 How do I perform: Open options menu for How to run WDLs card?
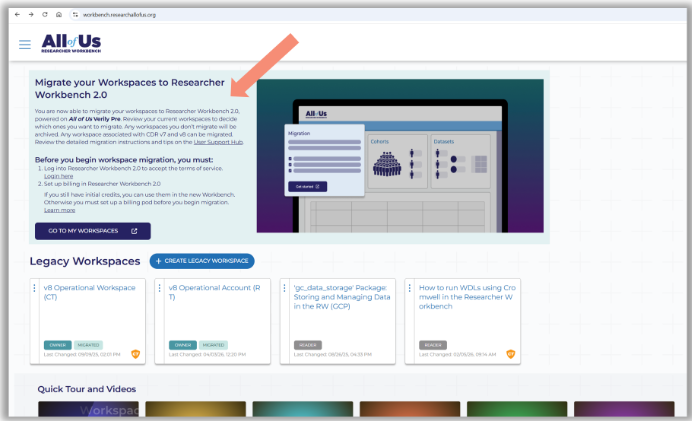(x=410, y=288)
